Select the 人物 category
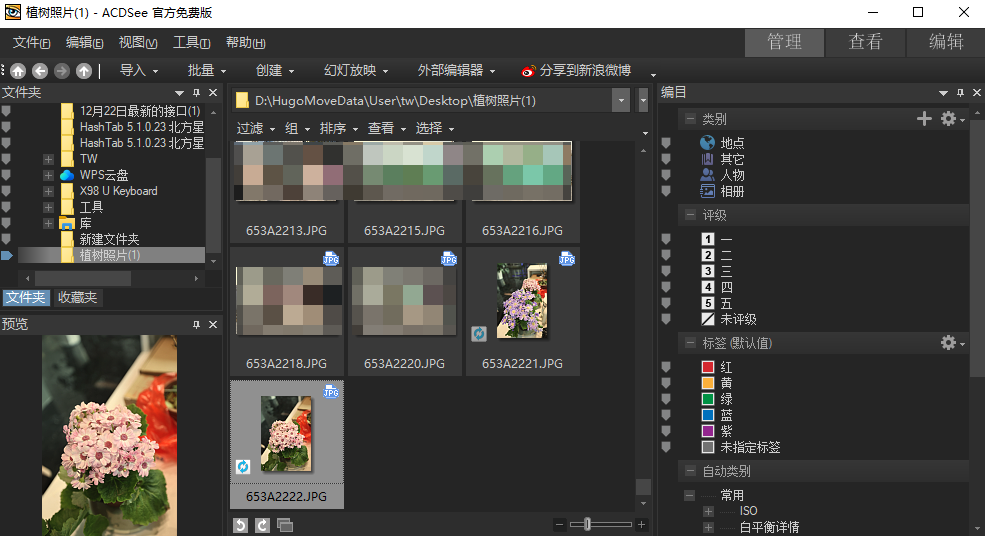The height and width of the screenshot is (536, 985). click(732, 175)
